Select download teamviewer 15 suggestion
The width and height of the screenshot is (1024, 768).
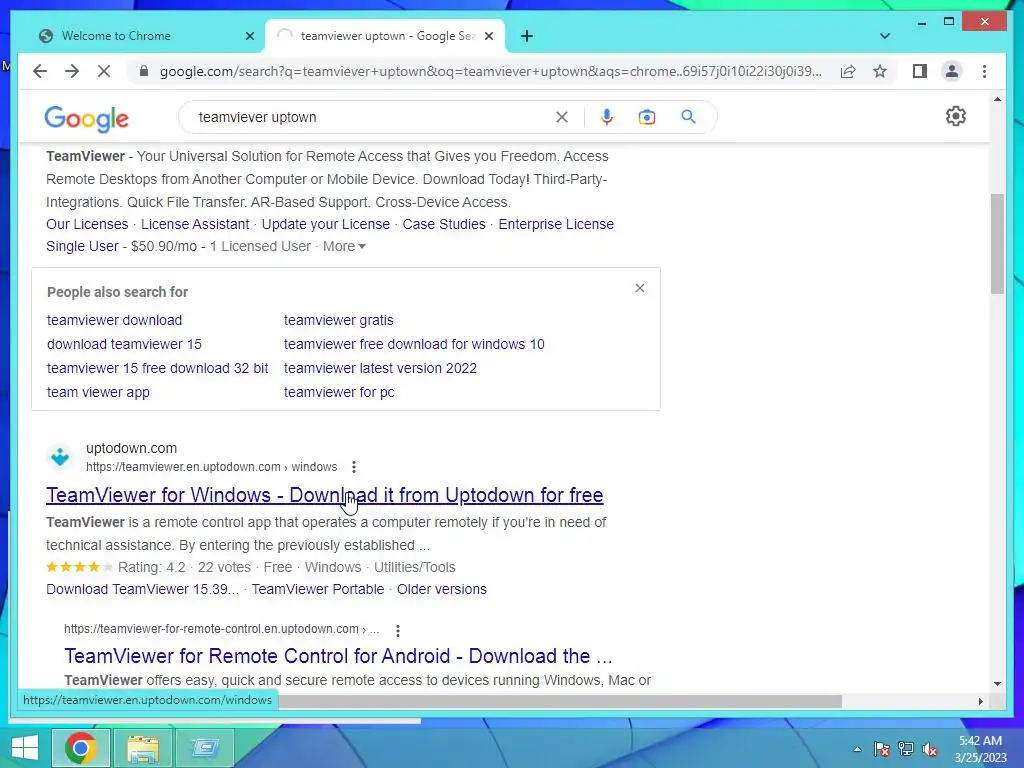click(124, 344)
